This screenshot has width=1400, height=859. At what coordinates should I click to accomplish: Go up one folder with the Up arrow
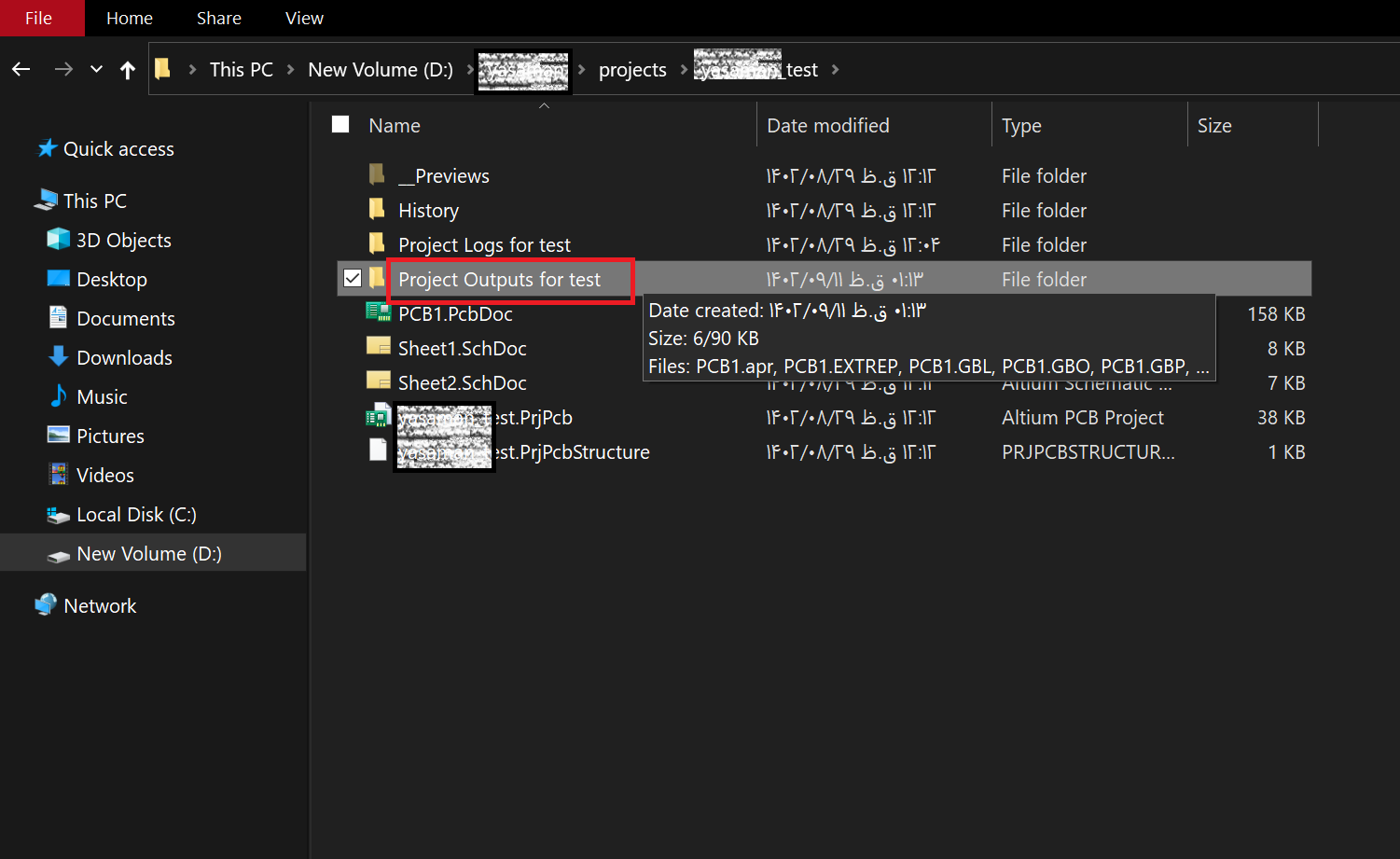pyautogui.click(x=128, y=69)
